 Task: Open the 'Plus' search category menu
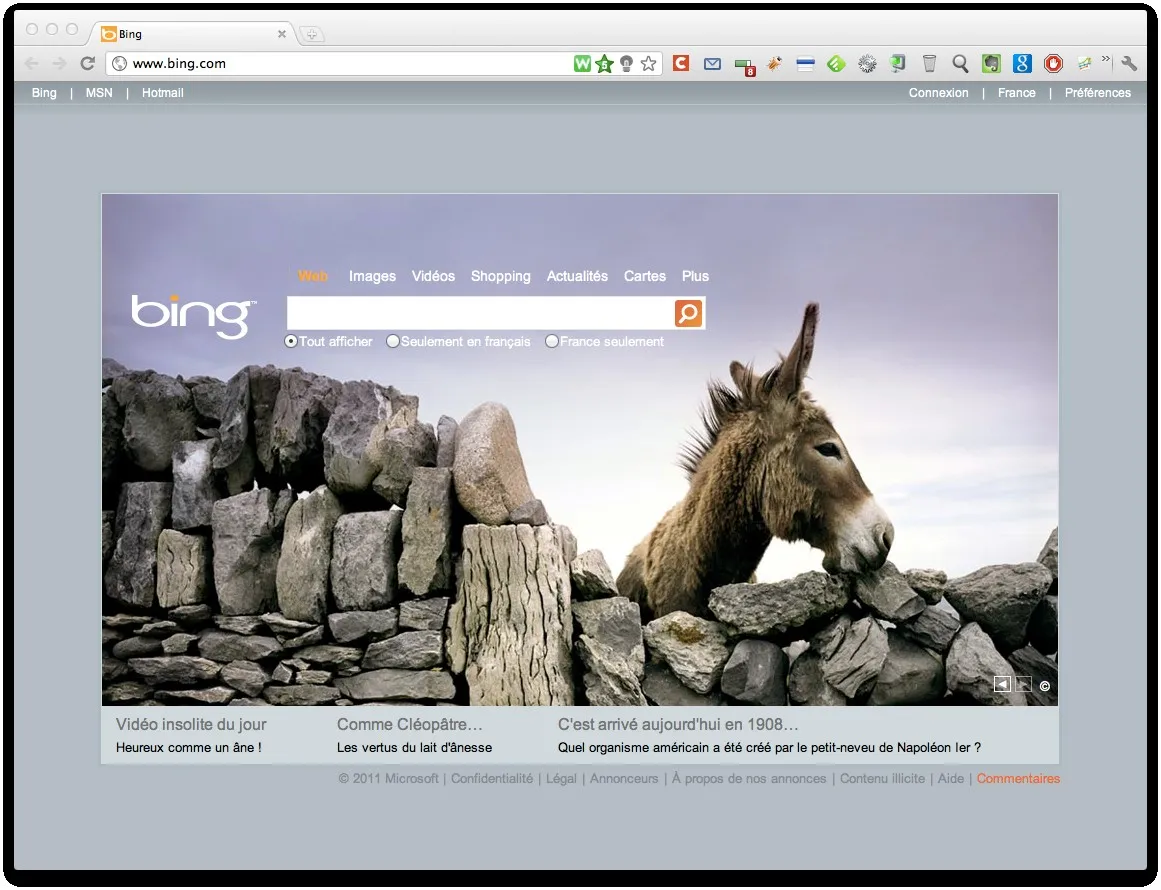695,276
